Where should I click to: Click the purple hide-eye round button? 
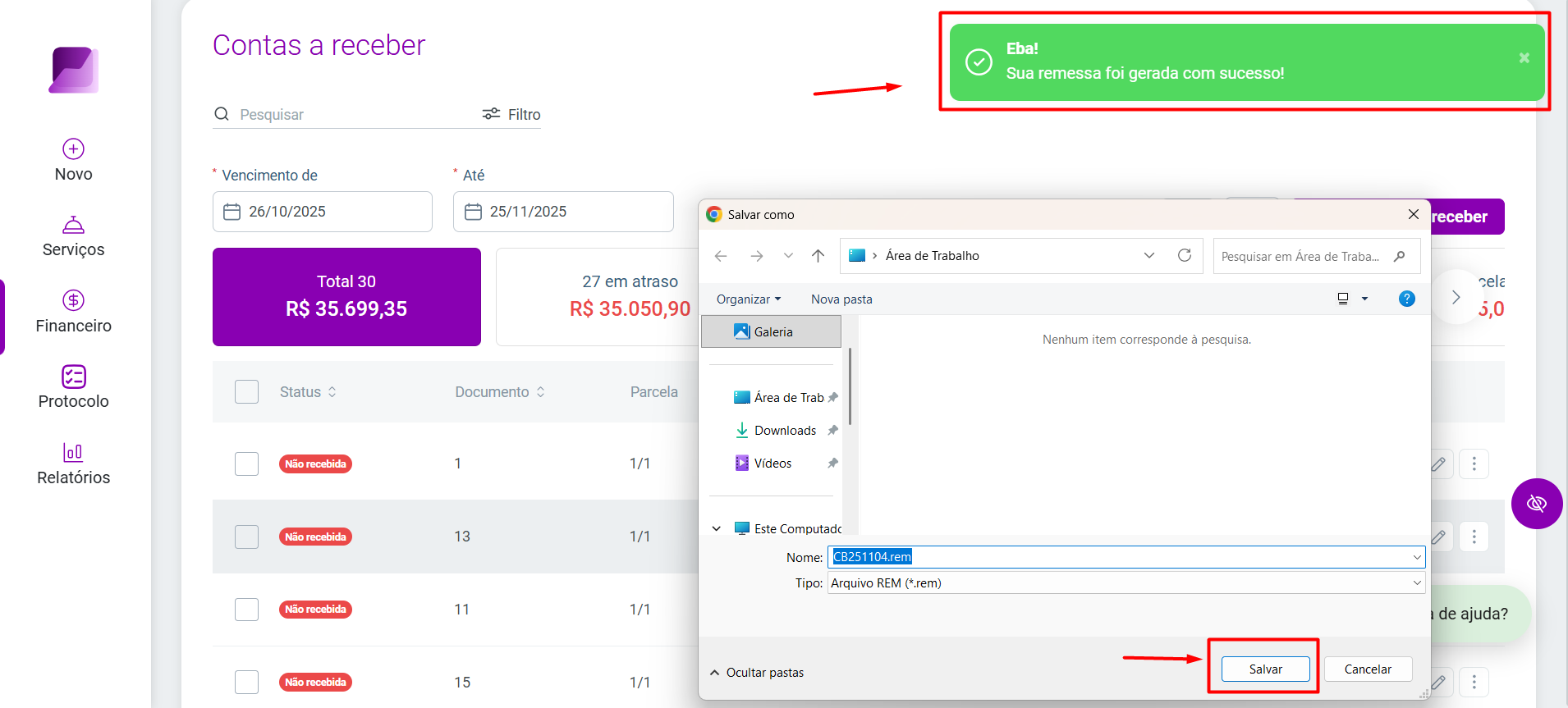click(x=1537, y=503)
